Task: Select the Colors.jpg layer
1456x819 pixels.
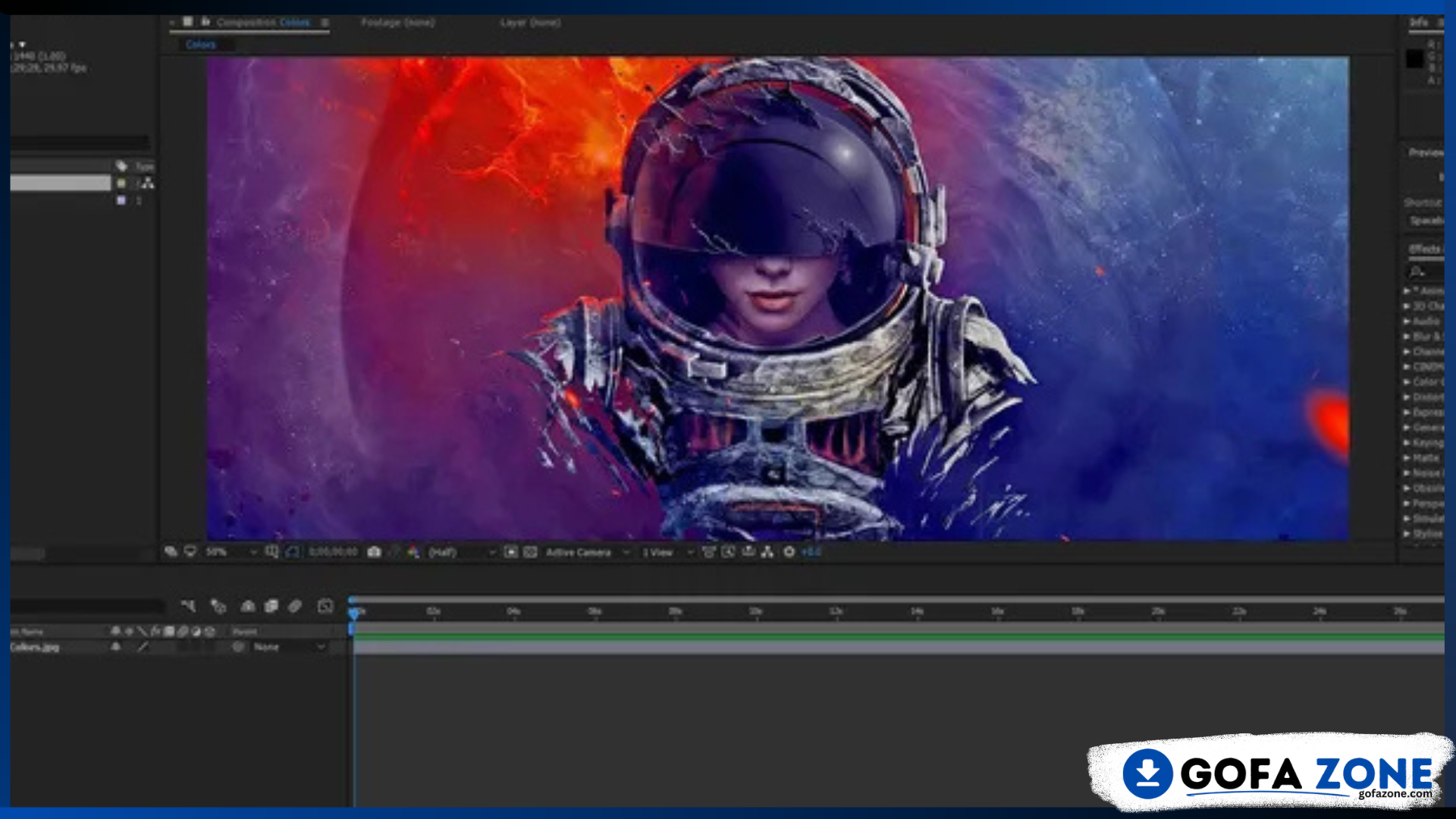Action: (x=34, y=647)
